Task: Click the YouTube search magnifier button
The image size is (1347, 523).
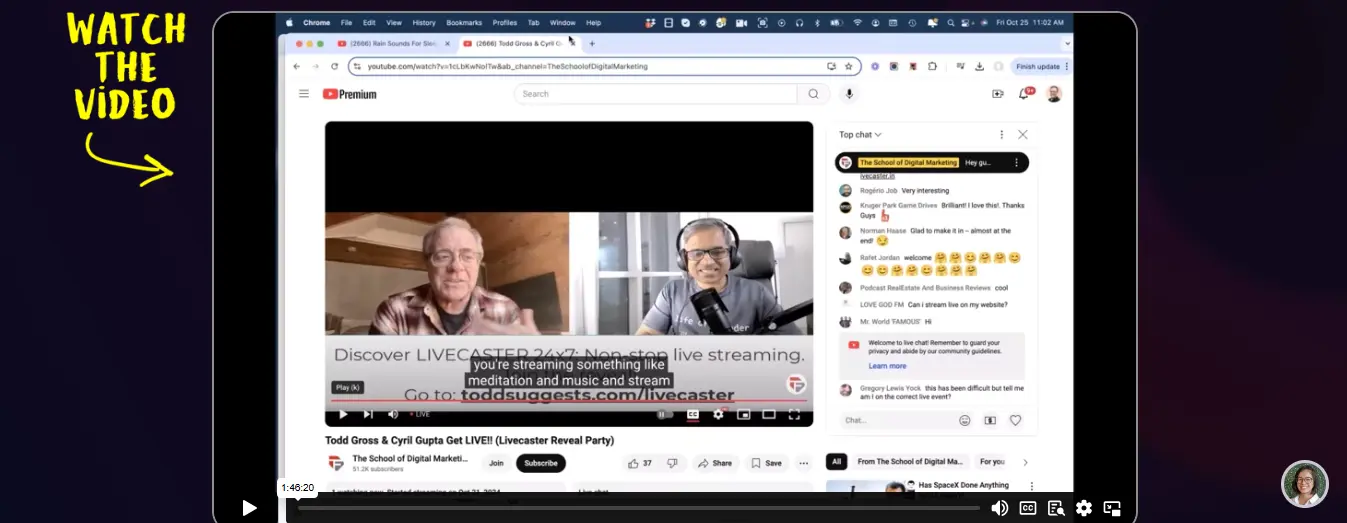Action: coord(813,94)
